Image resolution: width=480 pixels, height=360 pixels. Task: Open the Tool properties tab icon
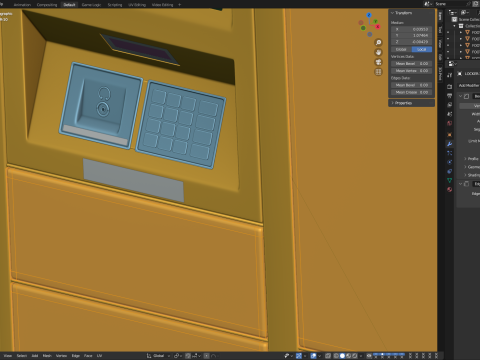coord(449,75)
